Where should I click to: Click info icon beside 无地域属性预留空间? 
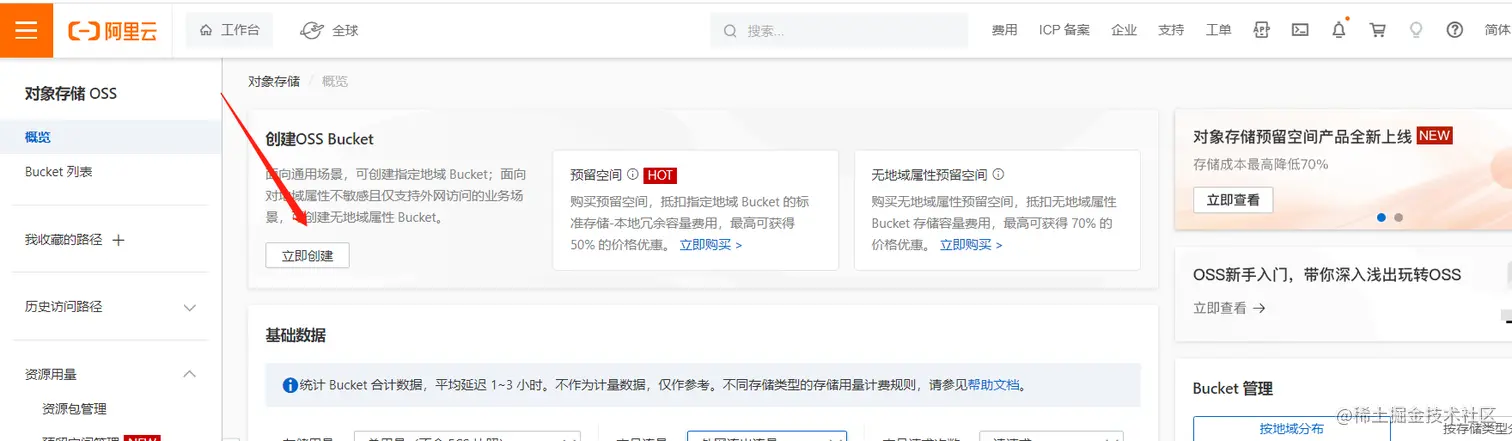click(998, 174)
